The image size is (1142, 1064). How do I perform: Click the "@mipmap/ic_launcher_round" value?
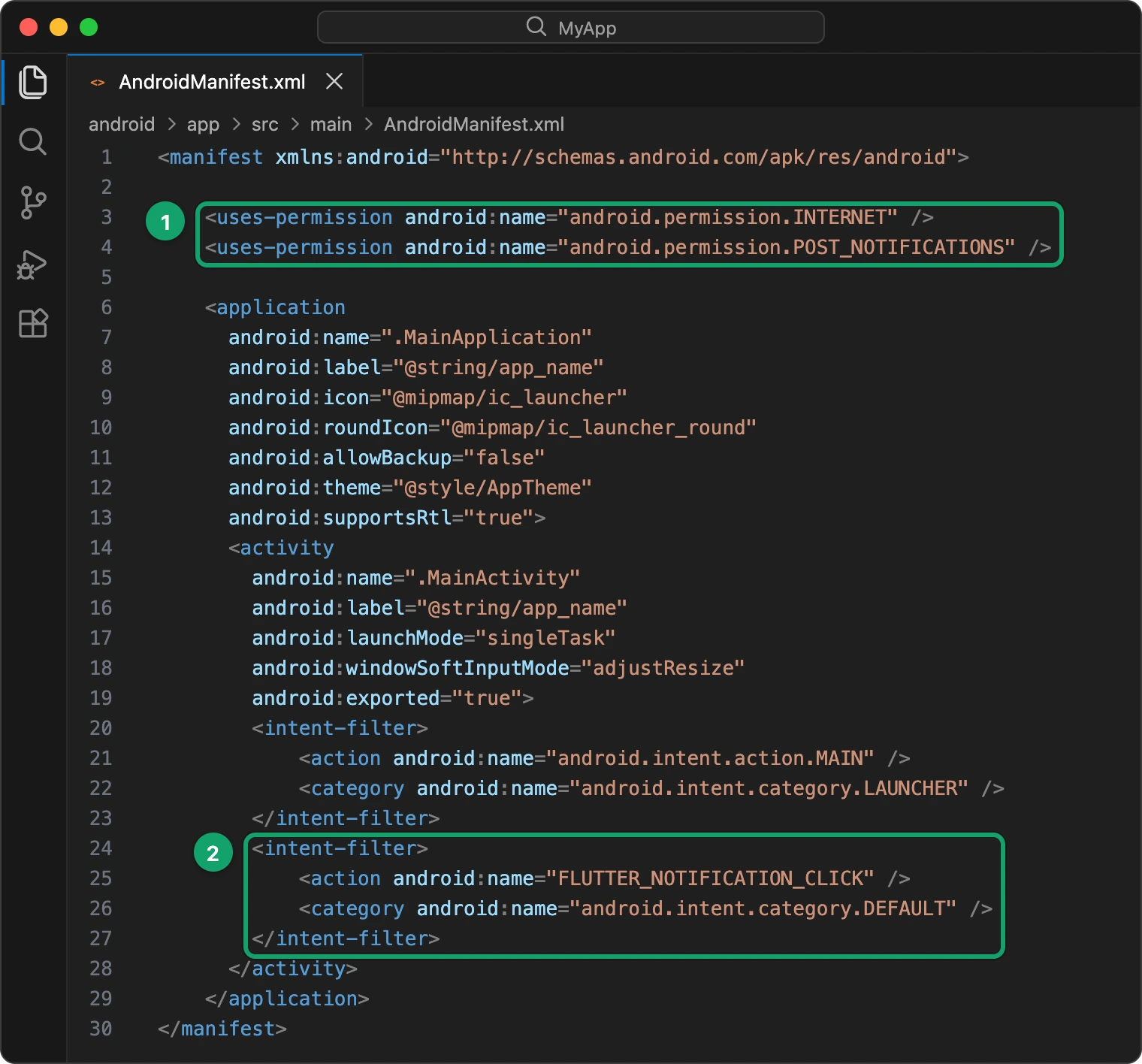click(x=598, y=428)
